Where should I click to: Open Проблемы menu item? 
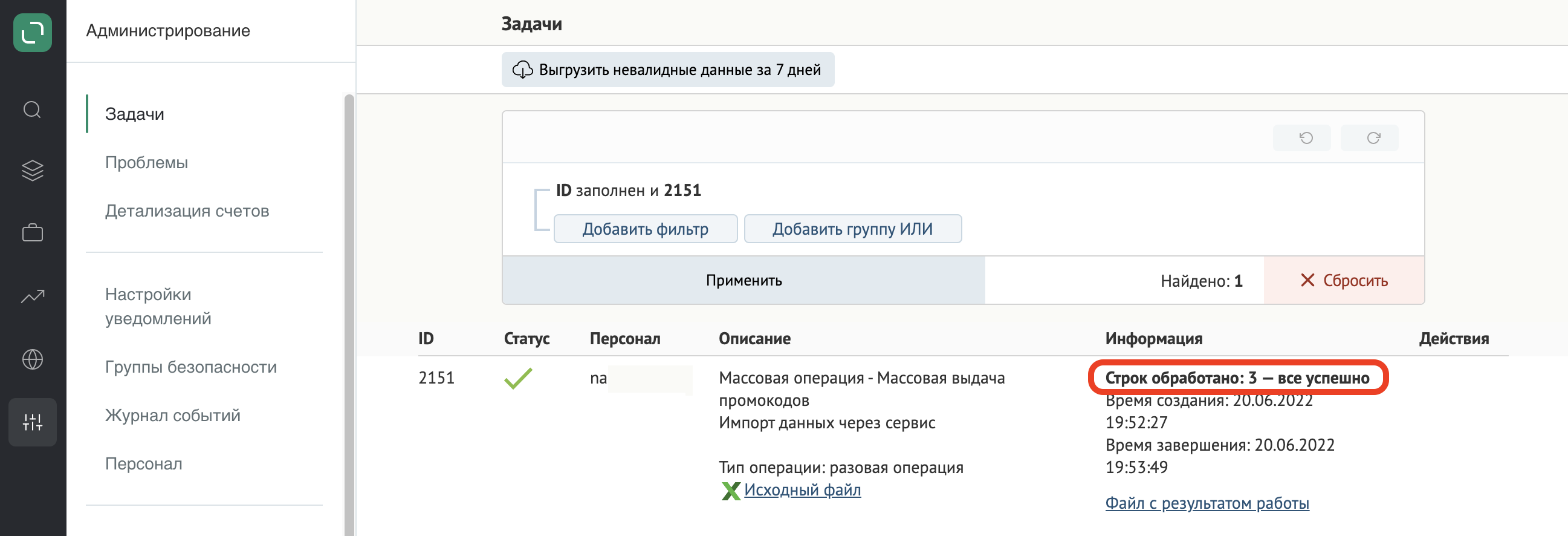pos(146,163)
